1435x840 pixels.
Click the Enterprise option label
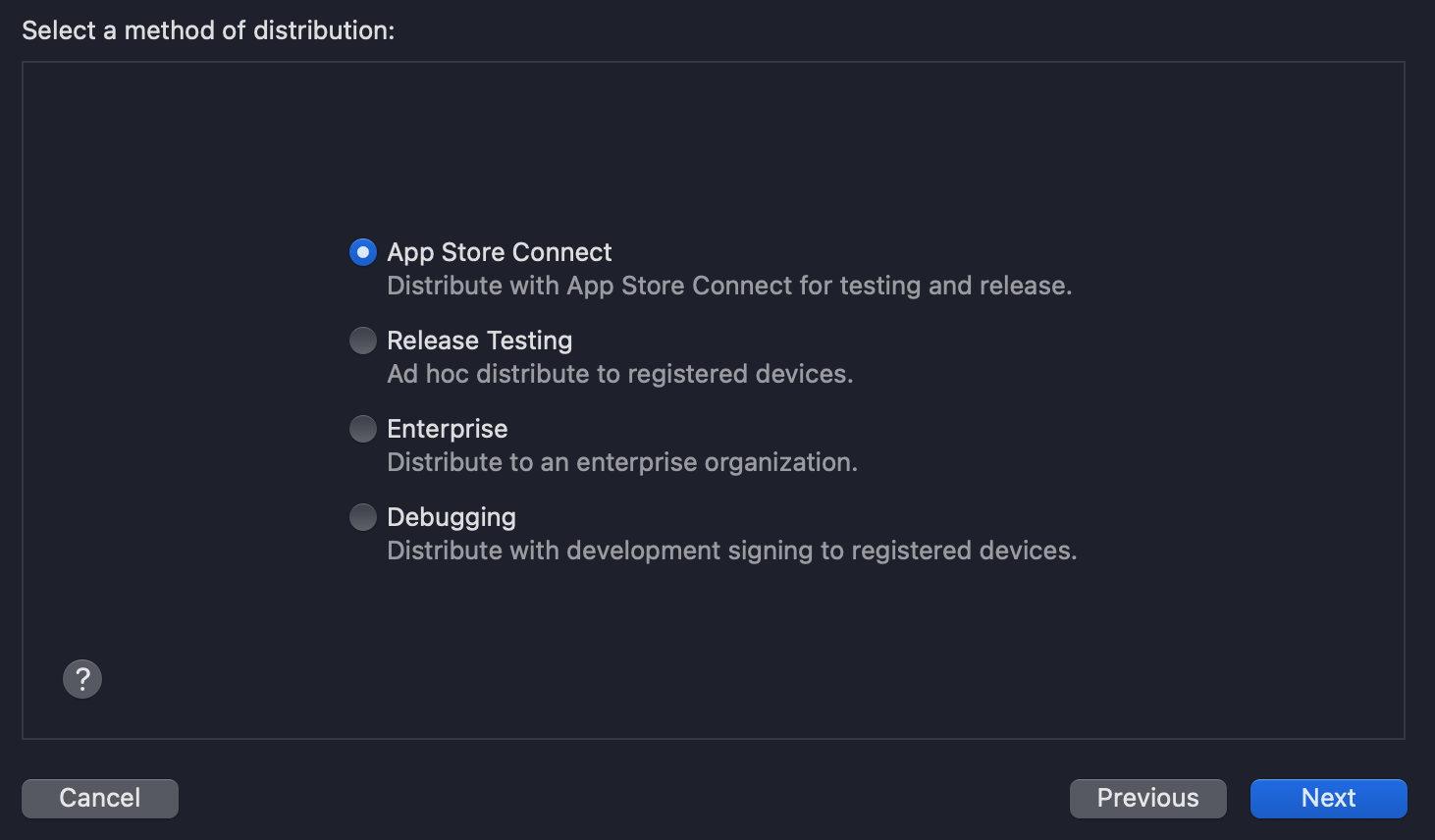point(448,429)
